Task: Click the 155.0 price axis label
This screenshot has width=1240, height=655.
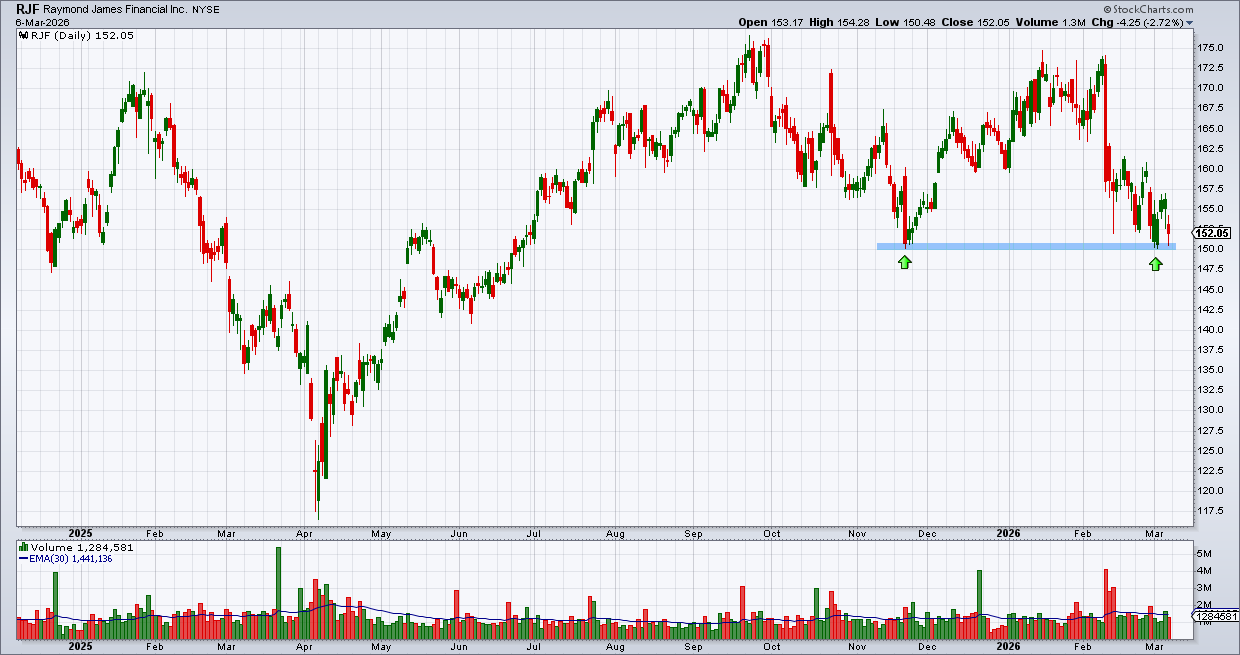Action: pos(1211,209)
